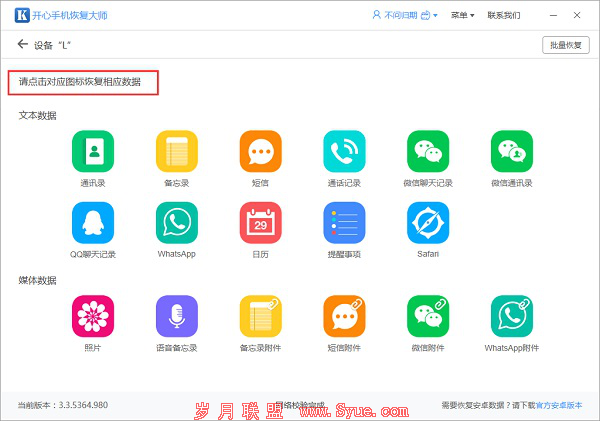Open the 通讯录 contacts recovery icon
The image size is (600, 421).
[93, 151]
